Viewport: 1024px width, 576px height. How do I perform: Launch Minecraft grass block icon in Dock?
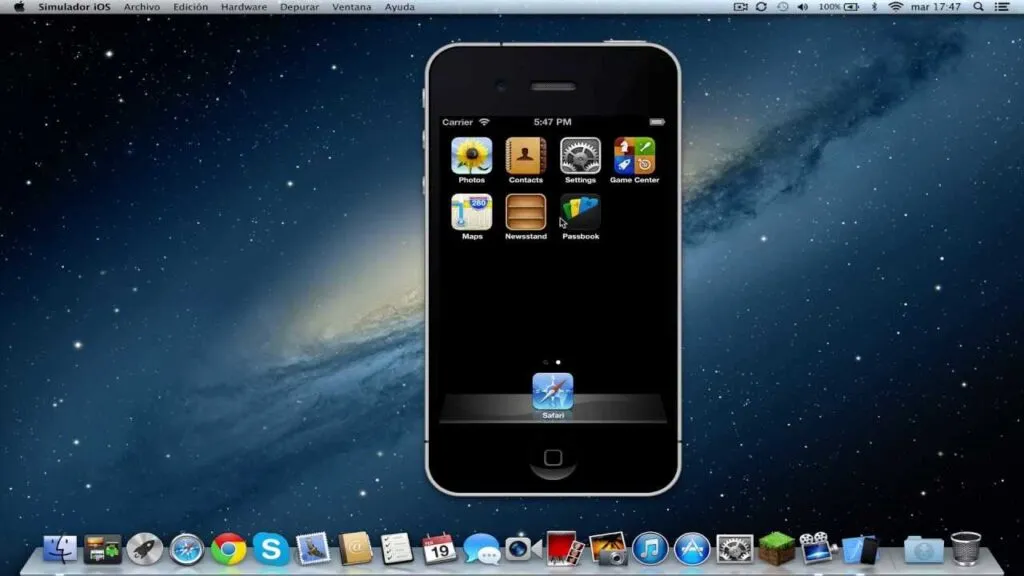(x=776, y=549)
